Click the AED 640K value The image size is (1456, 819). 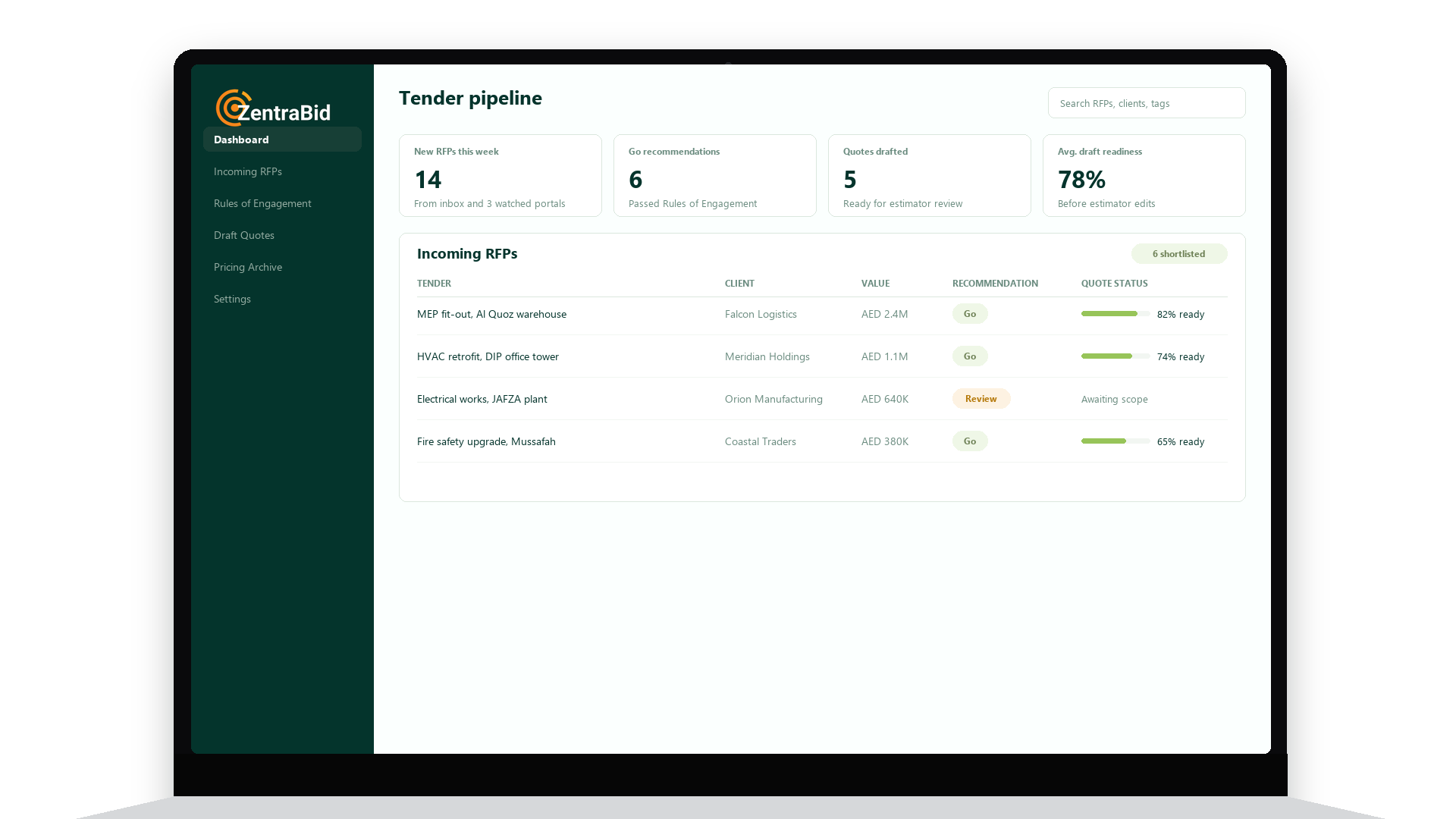coord(884,399)
